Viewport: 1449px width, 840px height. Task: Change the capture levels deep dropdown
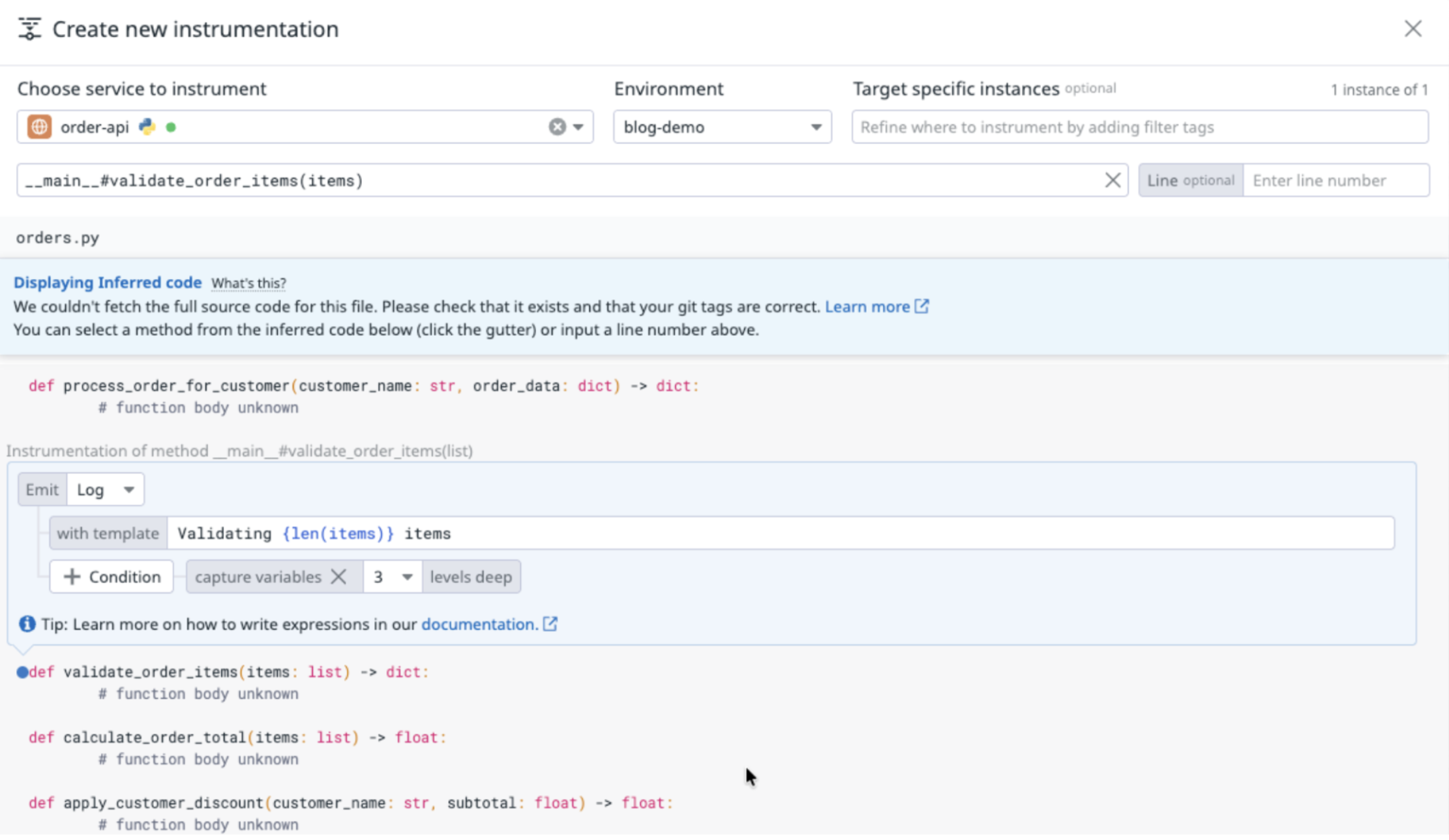point(392,577)
